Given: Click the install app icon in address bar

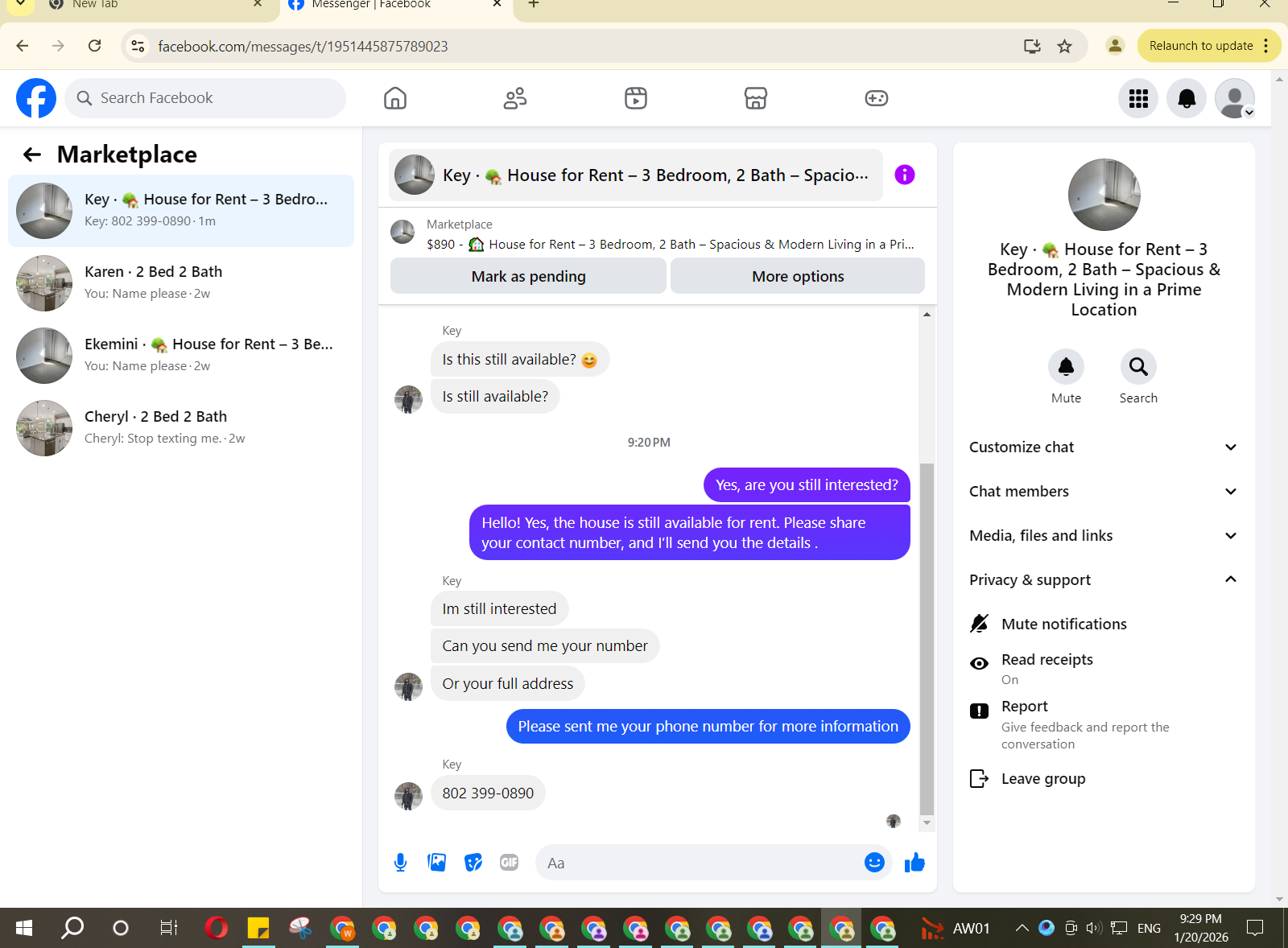Looking at the screenshot, I should click(1032, 46).
